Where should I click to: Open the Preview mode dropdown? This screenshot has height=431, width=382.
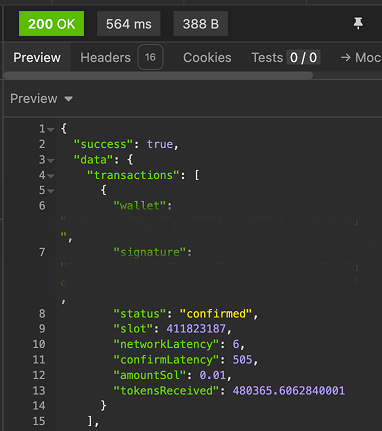coord(41,99)
